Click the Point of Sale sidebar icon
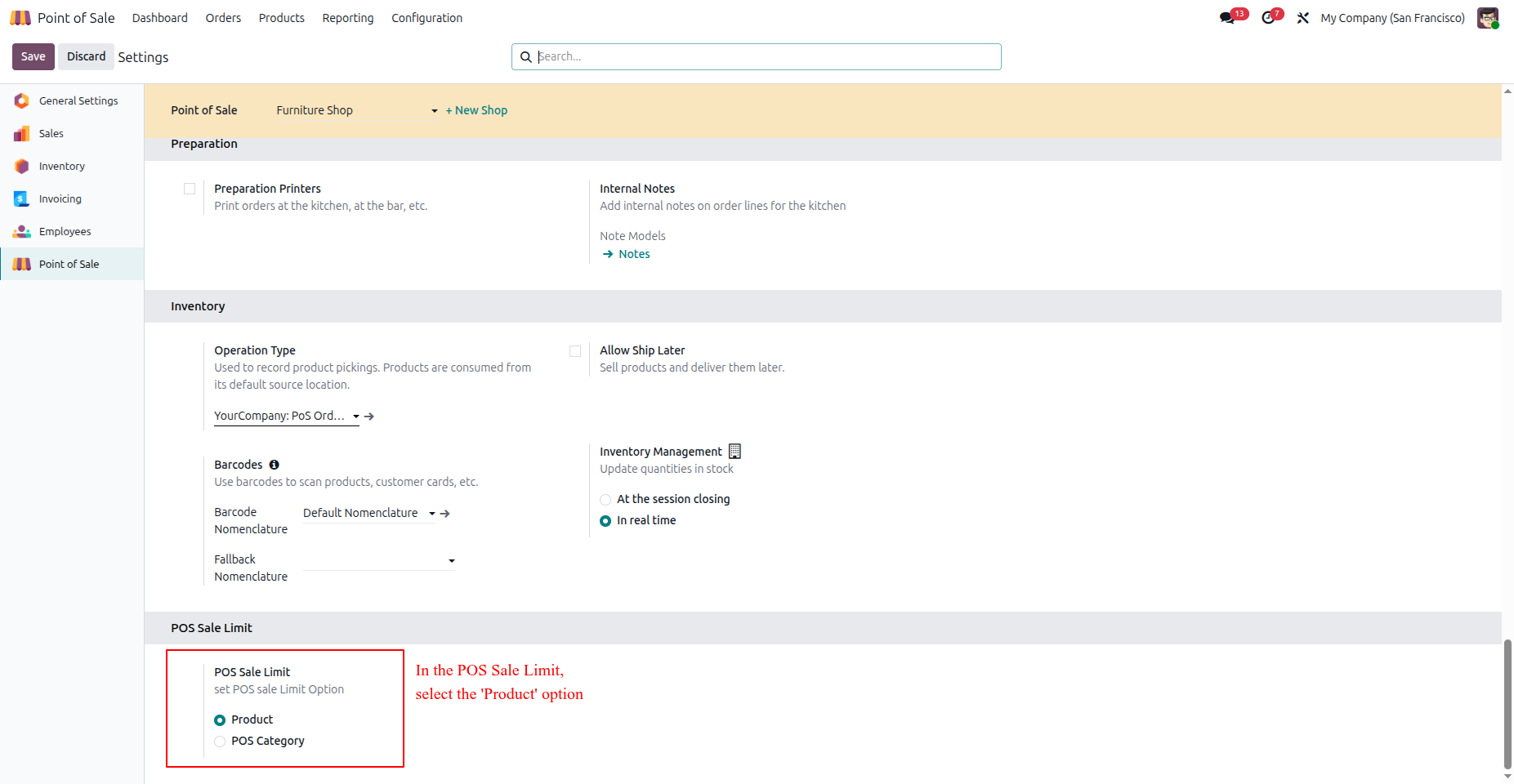Viewport: 1514px width, 784px height. pos(22,264)
